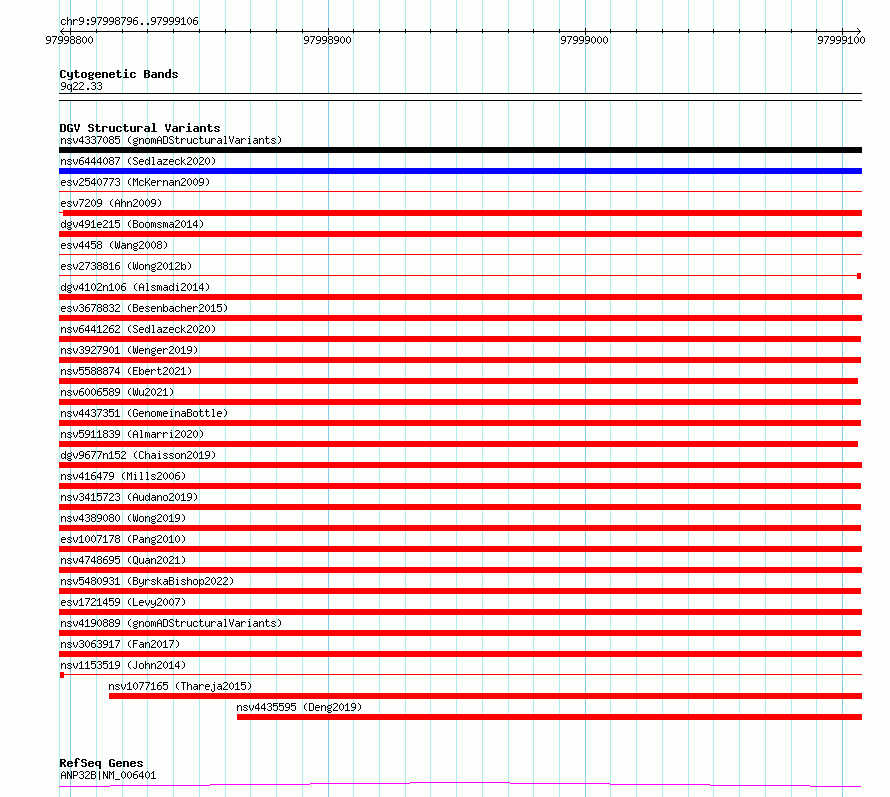The image size is (890, 797).
Task: Click variant esv3678832 (Besenbacher2015)
Action: coord(144,308)
